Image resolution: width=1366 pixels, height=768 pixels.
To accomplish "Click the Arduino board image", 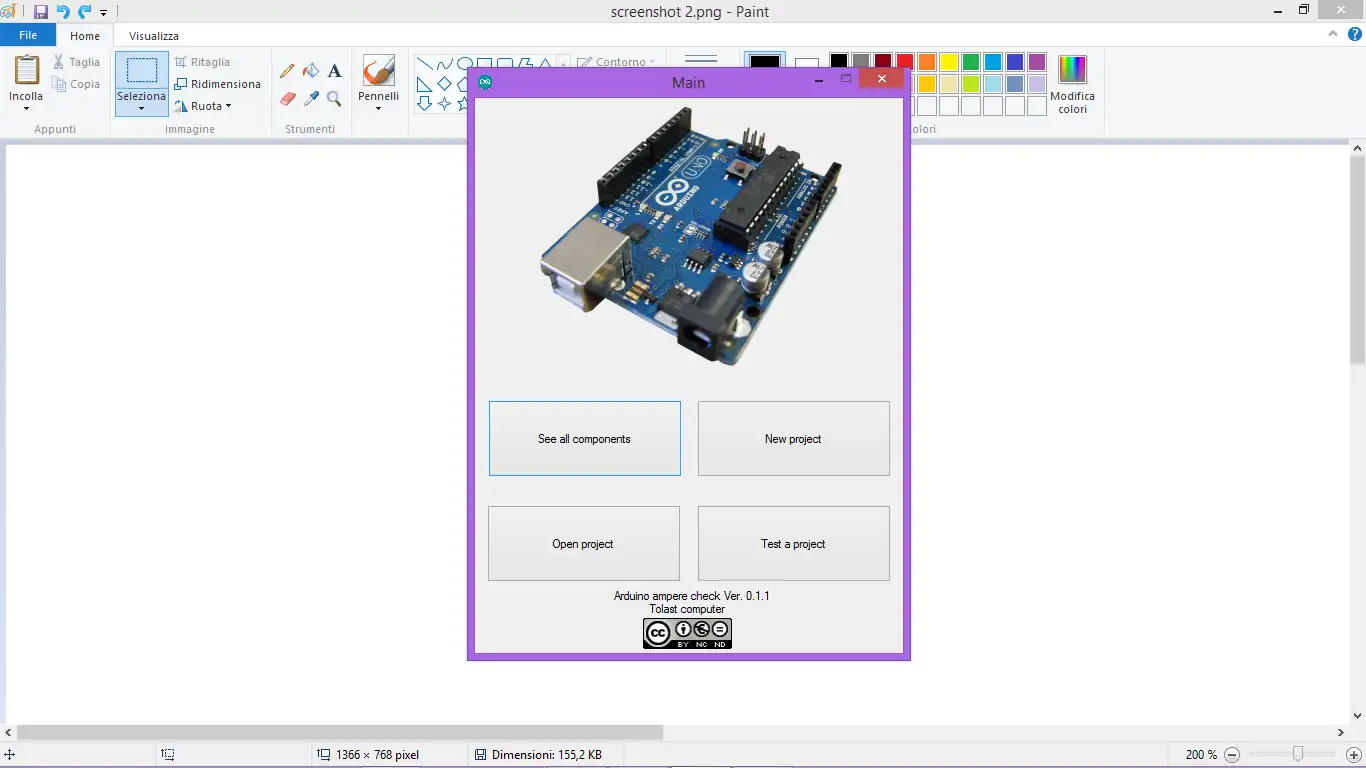I will pos(690,236).
